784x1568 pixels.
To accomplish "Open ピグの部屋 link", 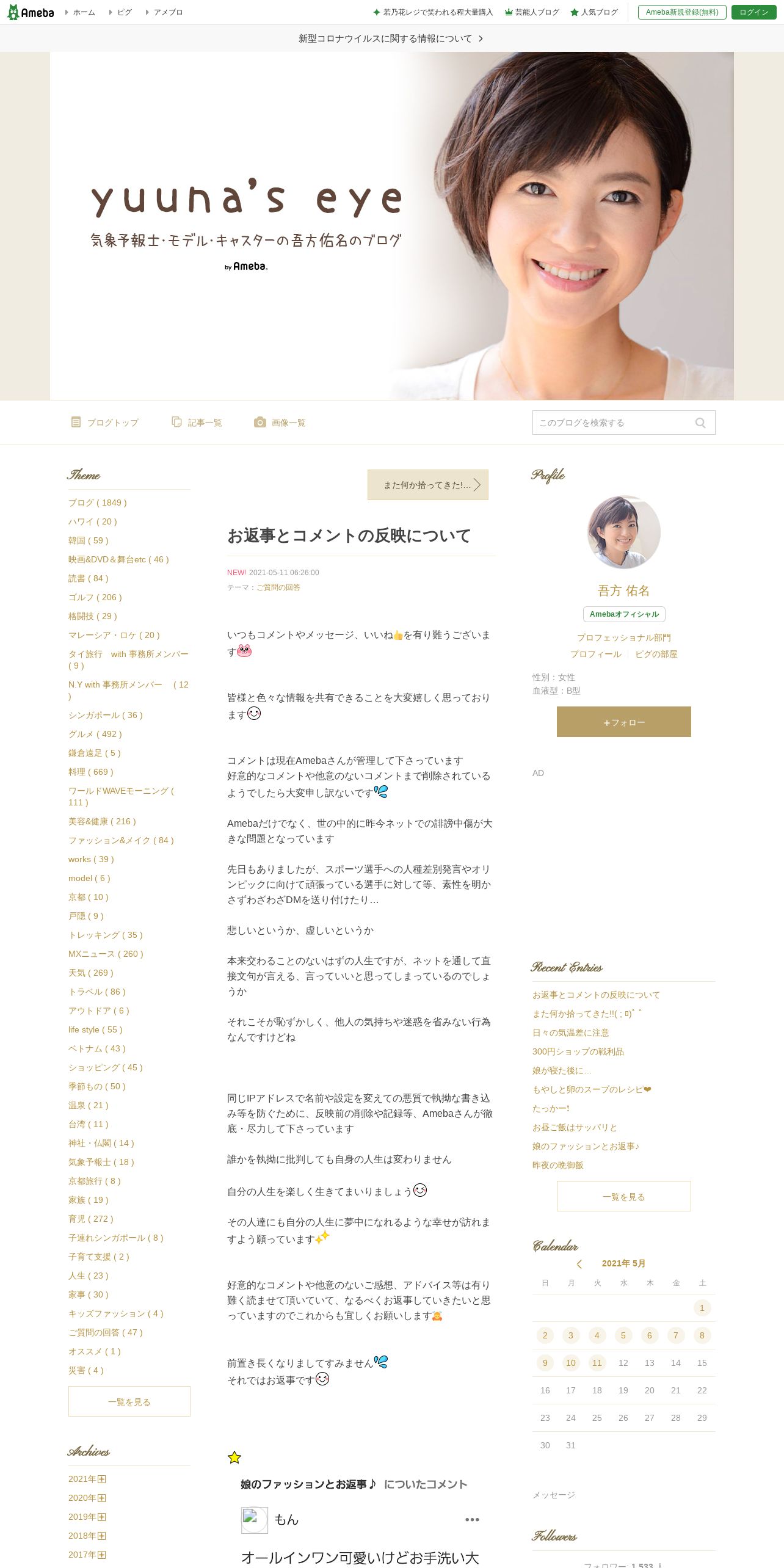I will [656, 654].
